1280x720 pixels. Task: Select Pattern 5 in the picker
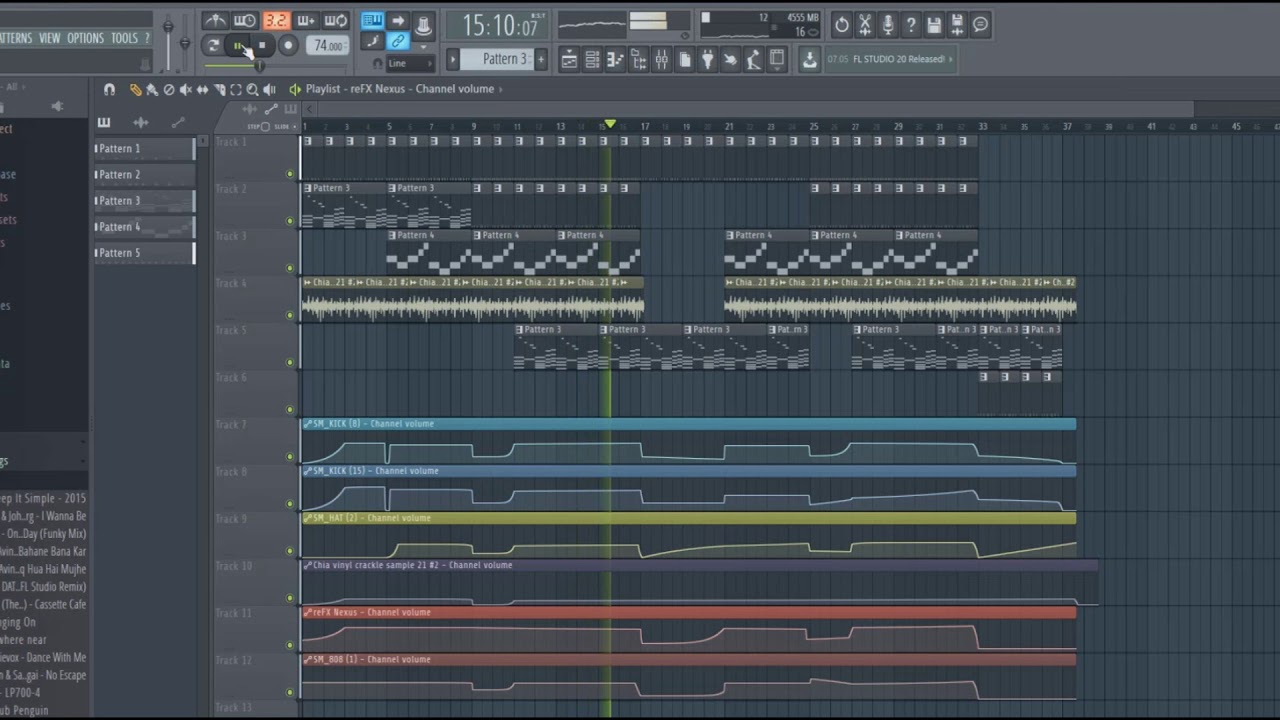tap(144, 252)
